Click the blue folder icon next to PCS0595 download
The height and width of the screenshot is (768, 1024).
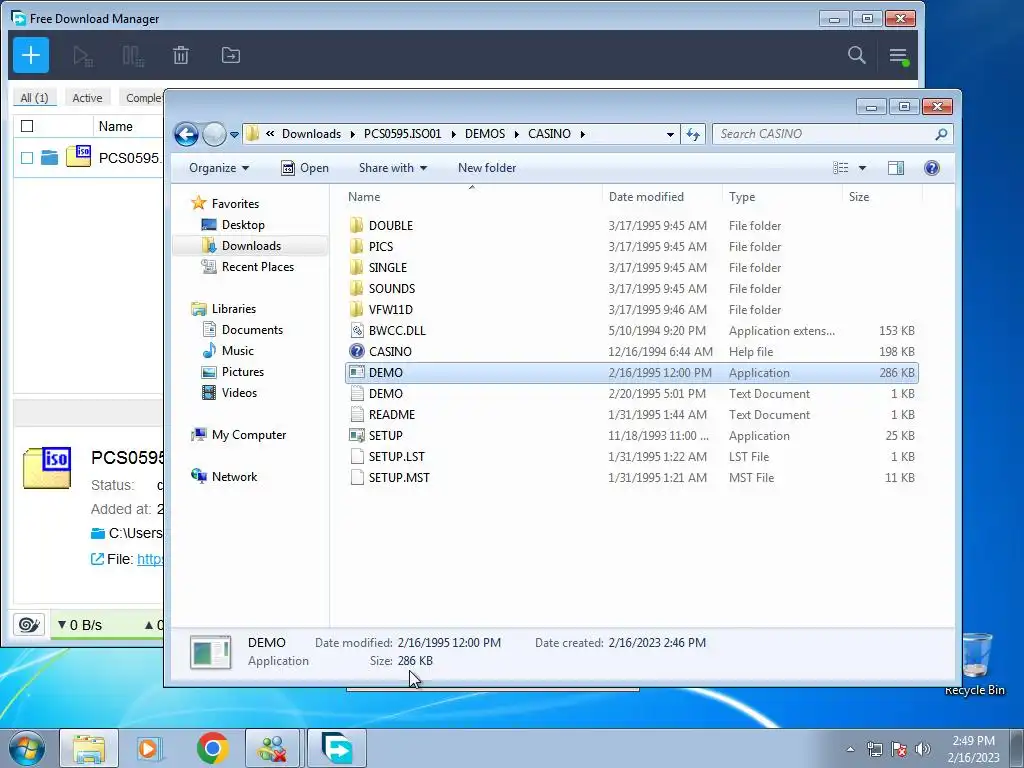(x=49, y=157)
